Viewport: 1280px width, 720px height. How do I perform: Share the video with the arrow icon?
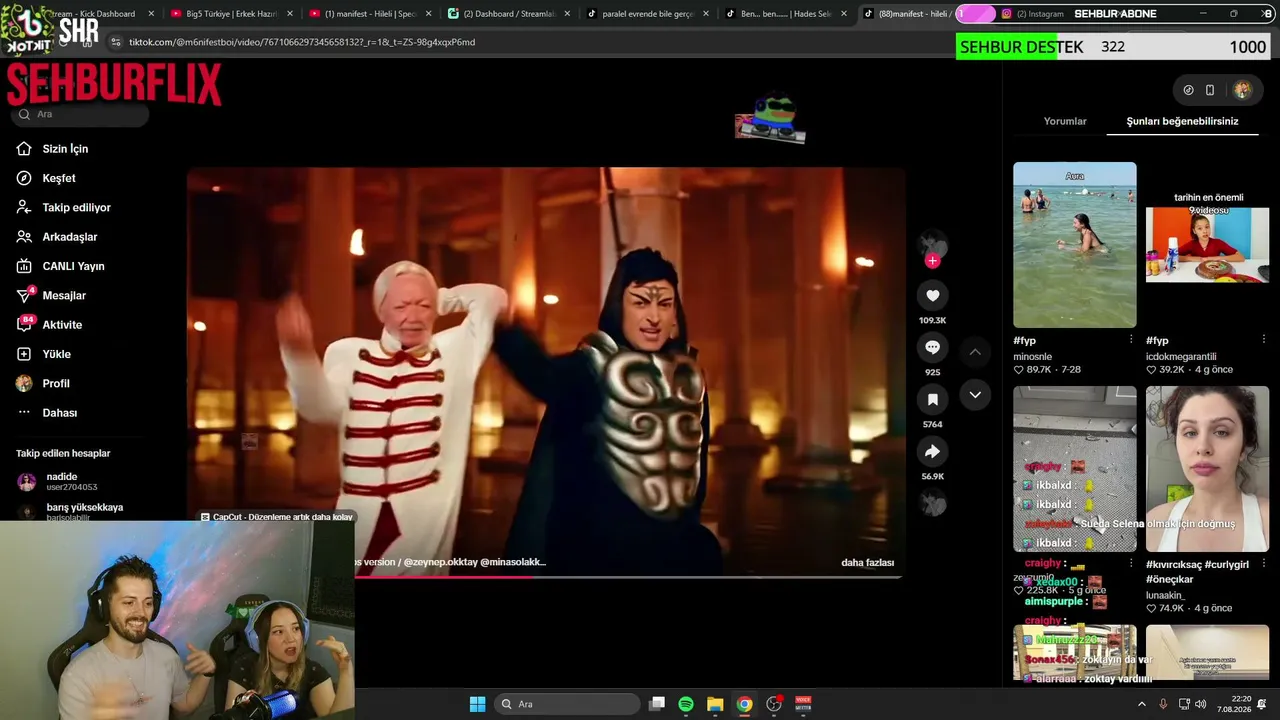[x=932, y=451]
